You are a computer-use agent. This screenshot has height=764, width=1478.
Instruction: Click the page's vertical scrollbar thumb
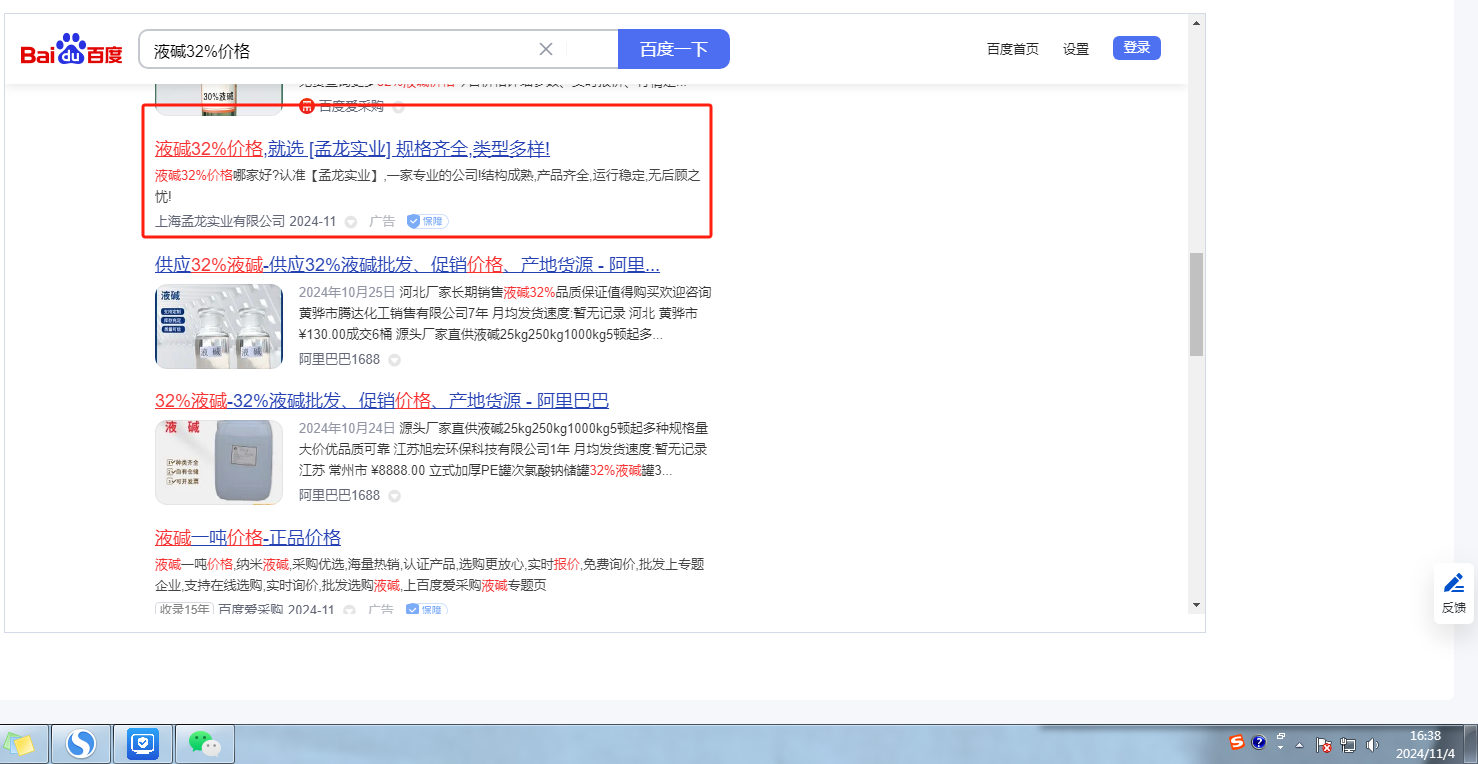click(1196, 304)
